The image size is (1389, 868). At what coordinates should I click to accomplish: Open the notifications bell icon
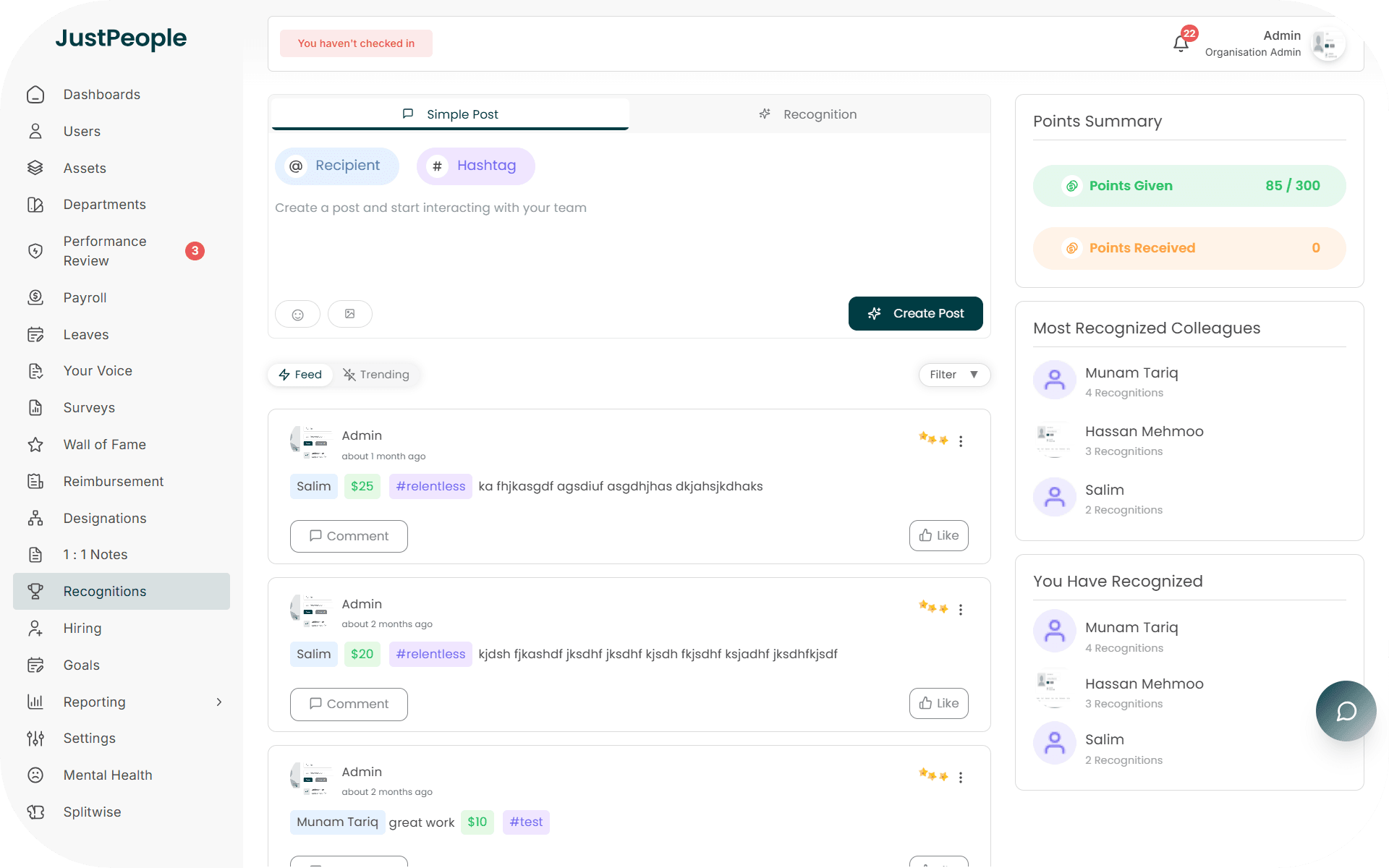(1181, 43)
